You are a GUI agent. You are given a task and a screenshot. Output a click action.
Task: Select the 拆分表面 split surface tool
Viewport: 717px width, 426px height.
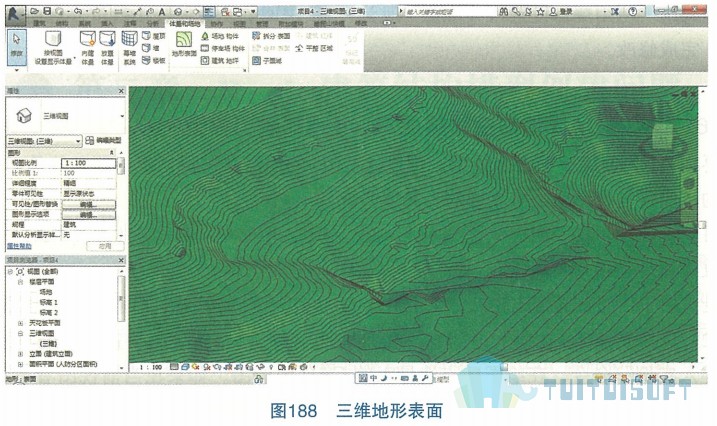[271, 36]
